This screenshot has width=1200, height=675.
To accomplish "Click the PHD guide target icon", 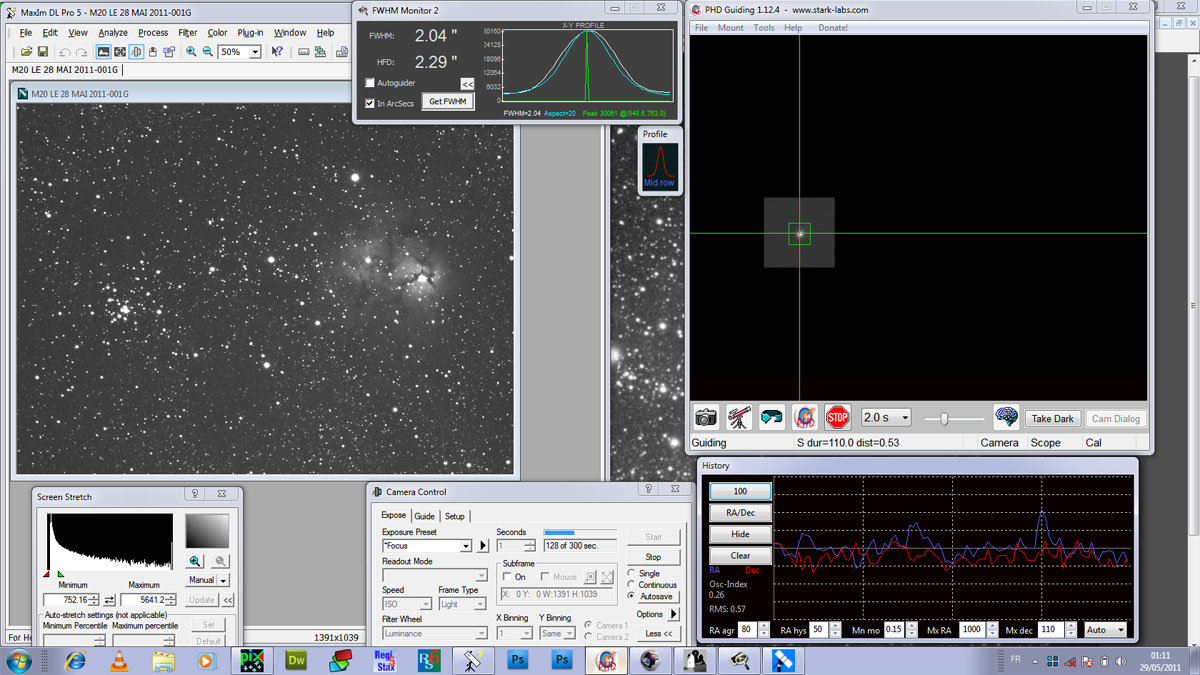I will [x=805, y=418].
